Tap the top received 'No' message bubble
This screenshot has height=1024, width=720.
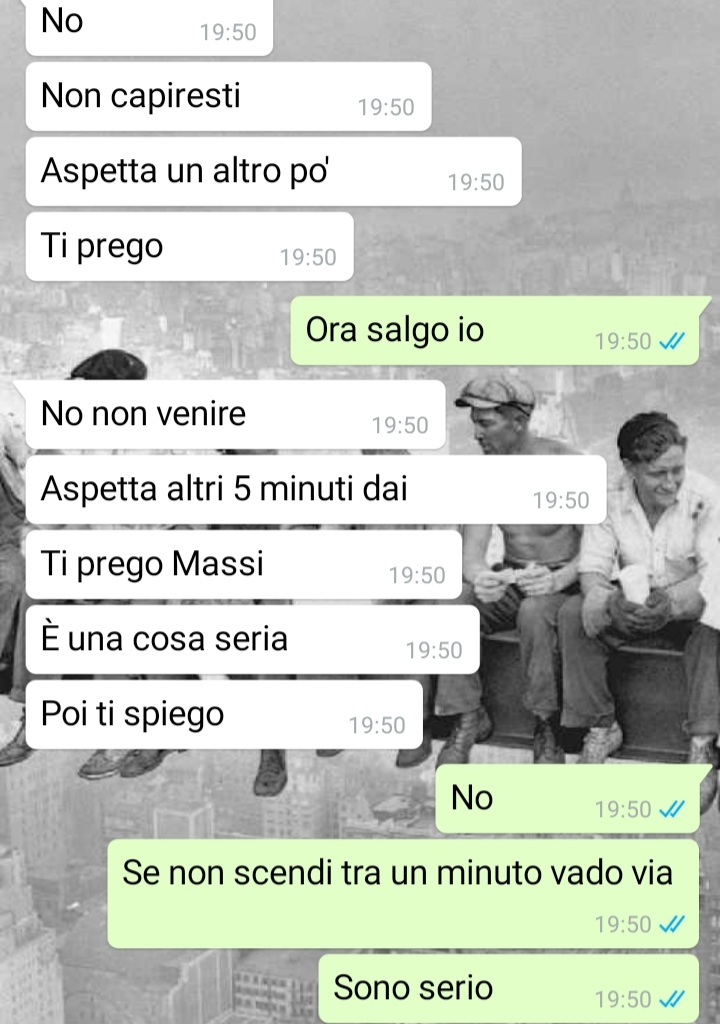click(149, 26)
